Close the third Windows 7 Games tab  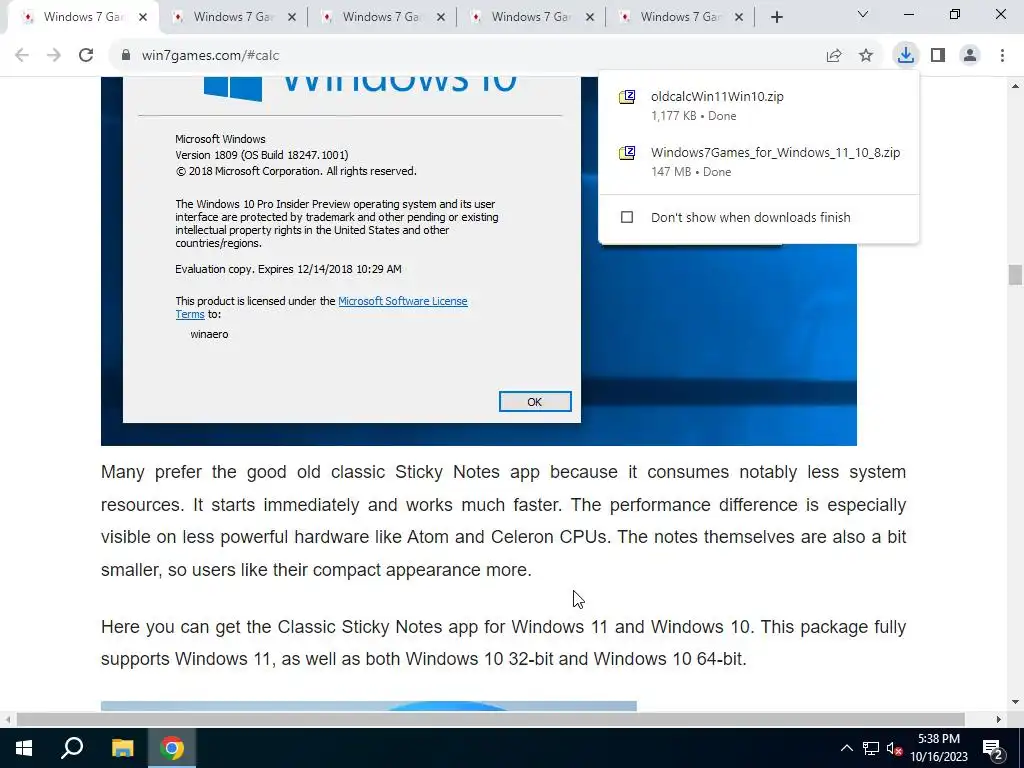click(x=441, y=18)
